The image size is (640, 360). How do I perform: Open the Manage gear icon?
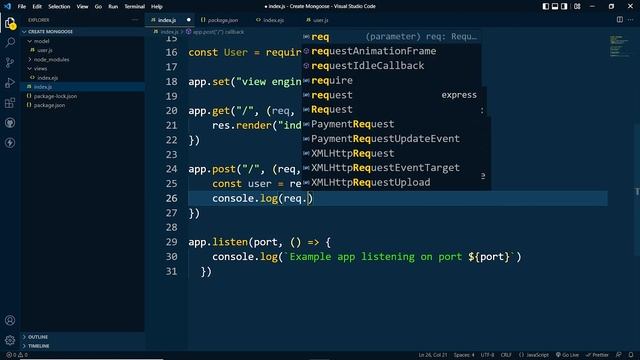[10, 340]
